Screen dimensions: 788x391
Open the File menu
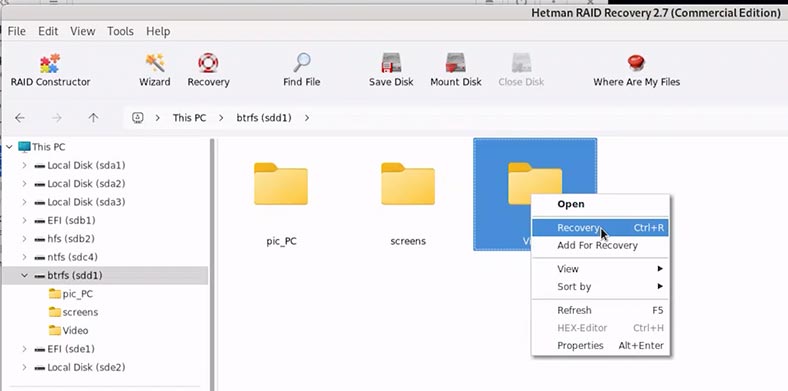click(17, 31)
